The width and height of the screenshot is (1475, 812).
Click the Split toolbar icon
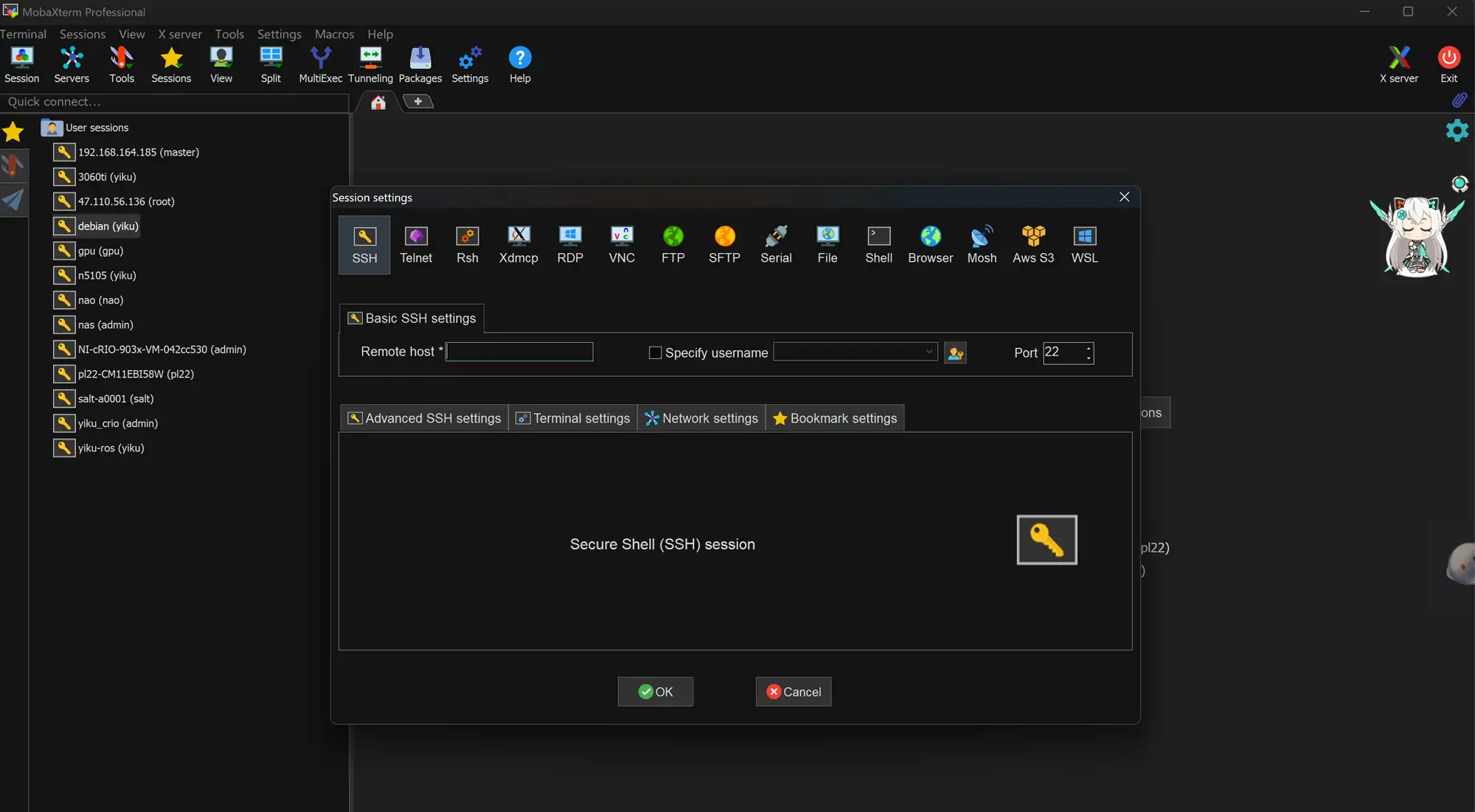pyautogui.click(x=271, y=65)
